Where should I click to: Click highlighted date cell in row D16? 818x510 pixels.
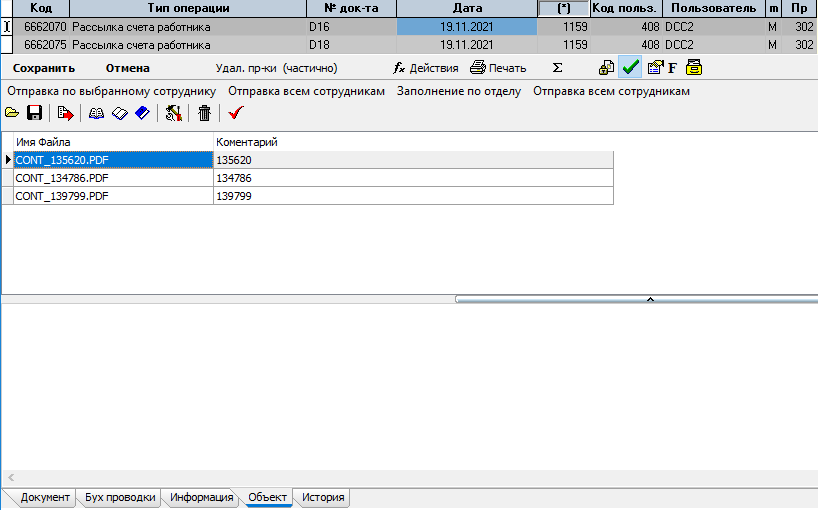(x=467, y=27)
